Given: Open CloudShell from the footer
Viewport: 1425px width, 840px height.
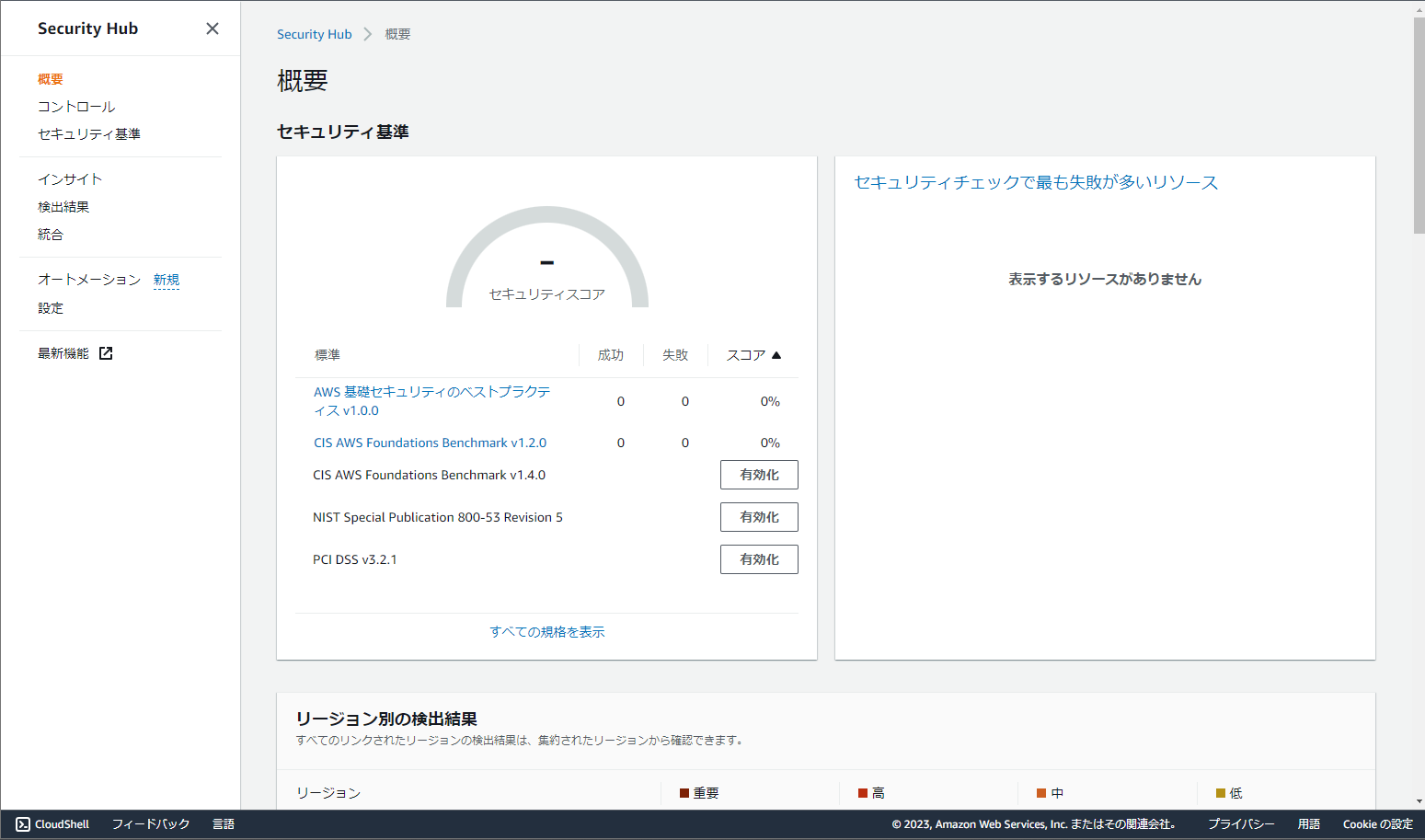Looking at the screenshot, I should click(x=52, y=824).
